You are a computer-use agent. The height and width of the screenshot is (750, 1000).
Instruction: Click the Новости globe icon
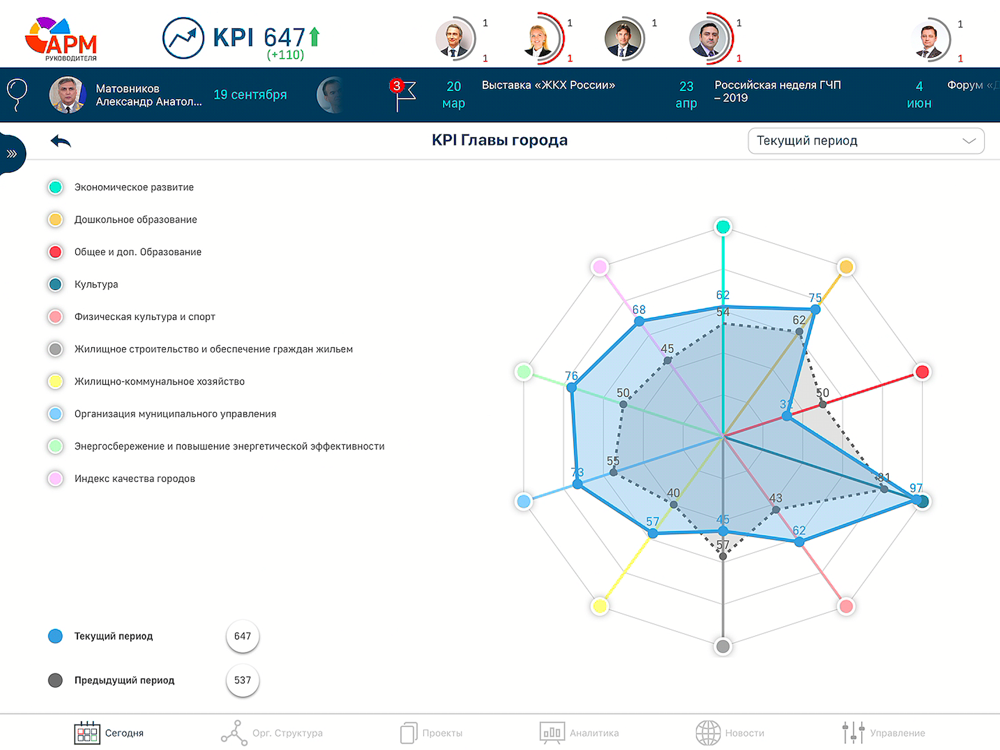708,733
